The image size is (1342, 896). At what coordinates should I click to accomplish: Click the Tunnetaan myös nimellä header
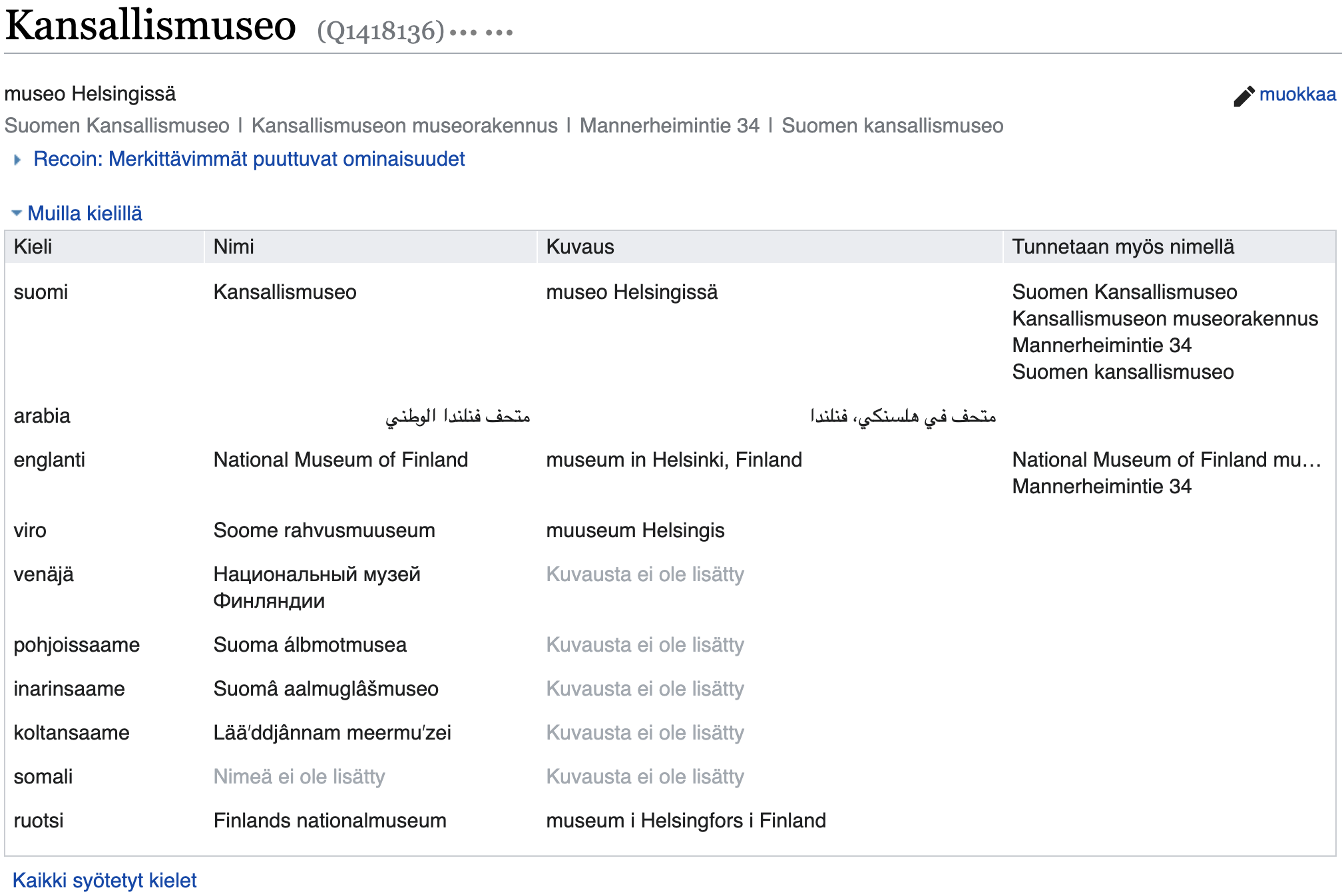[1170, 247]
